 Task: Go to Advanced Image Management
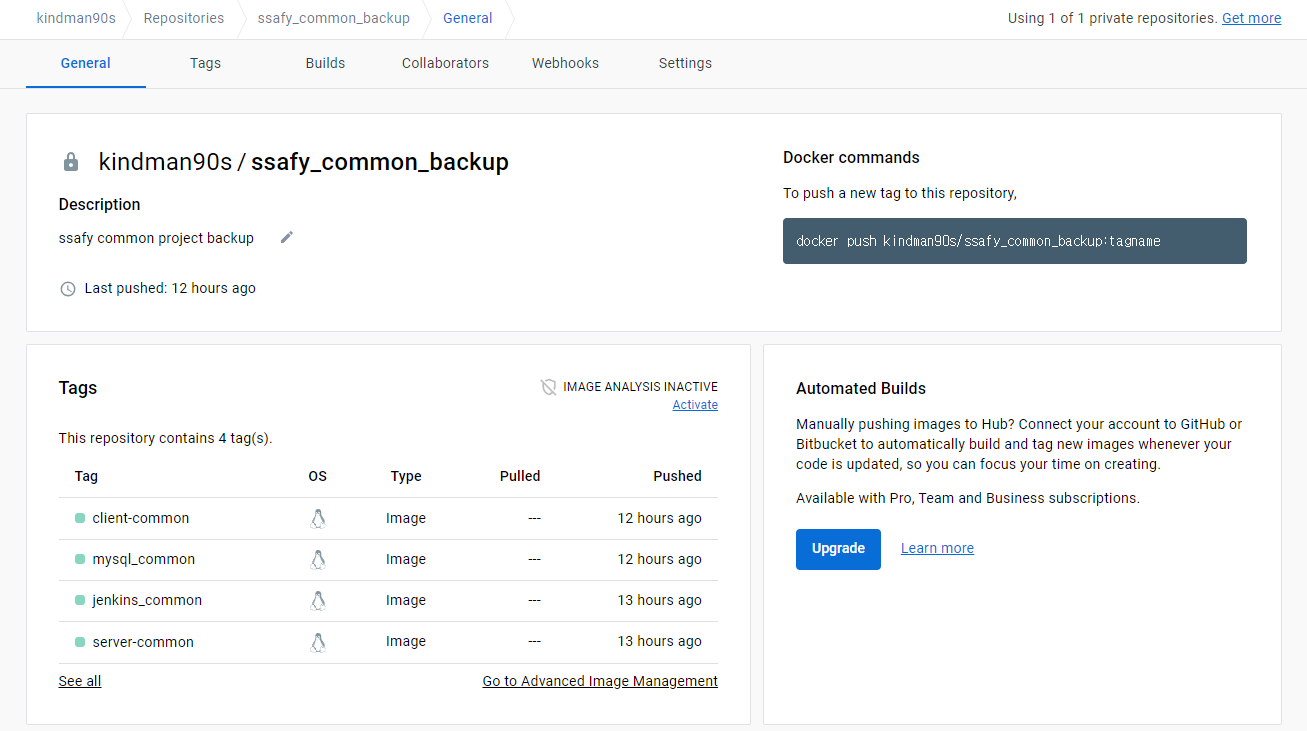click(x=600, y=681)
